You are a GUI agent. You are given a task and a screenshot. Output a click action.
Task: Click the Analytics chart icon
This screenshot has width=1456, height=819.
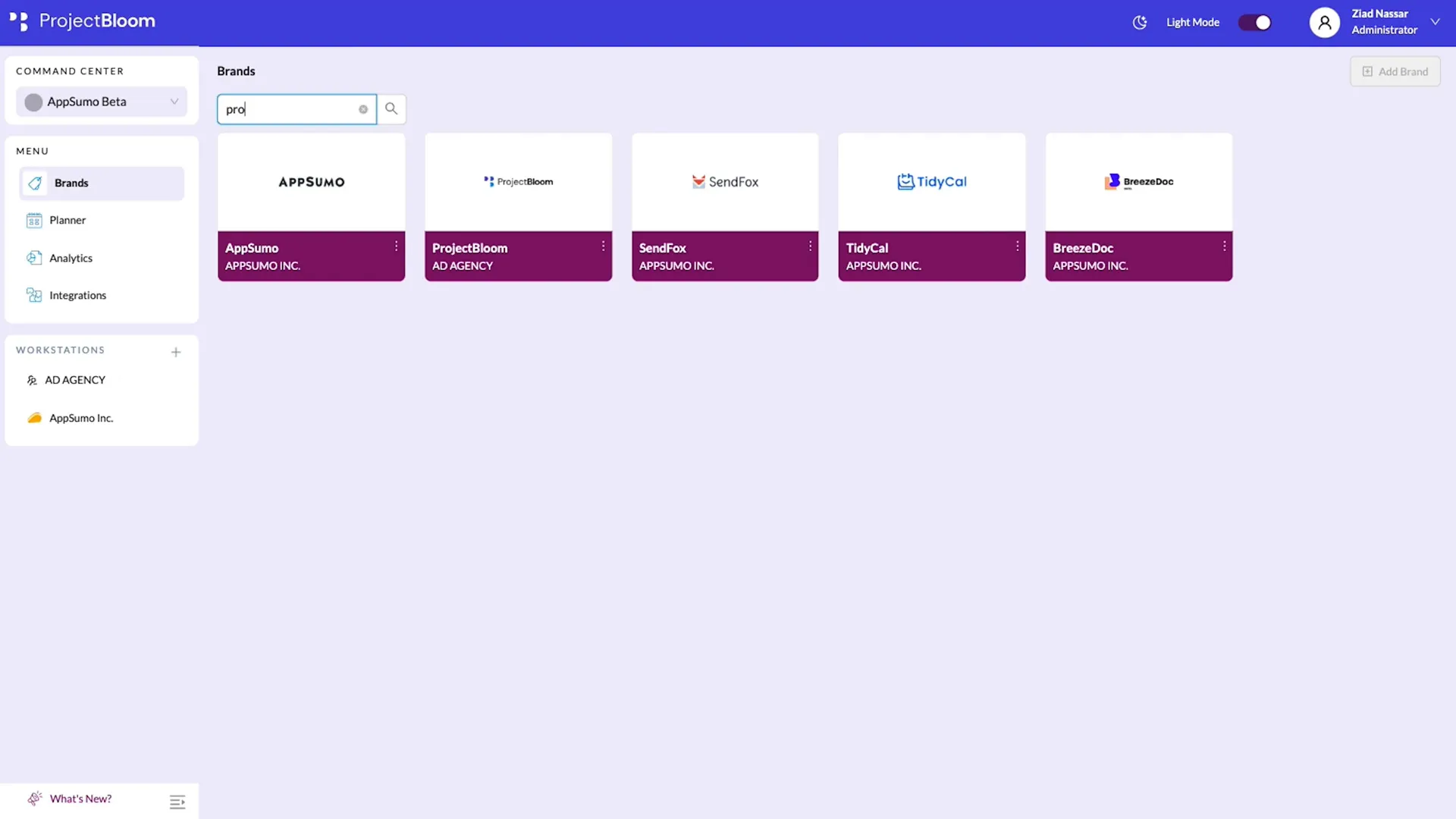coord(34,258)
